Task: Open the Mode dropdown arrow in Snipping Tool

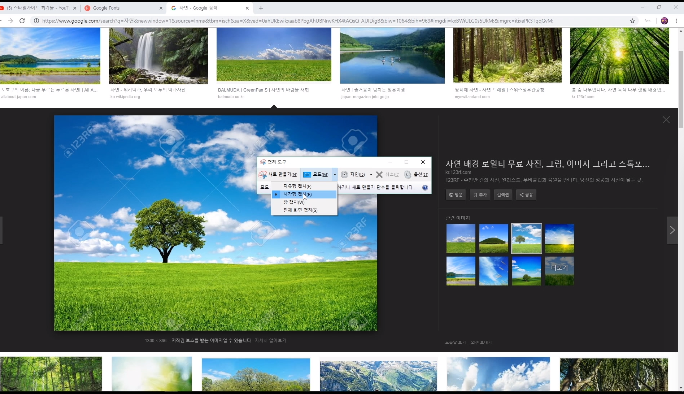Action: click(335, 175)
